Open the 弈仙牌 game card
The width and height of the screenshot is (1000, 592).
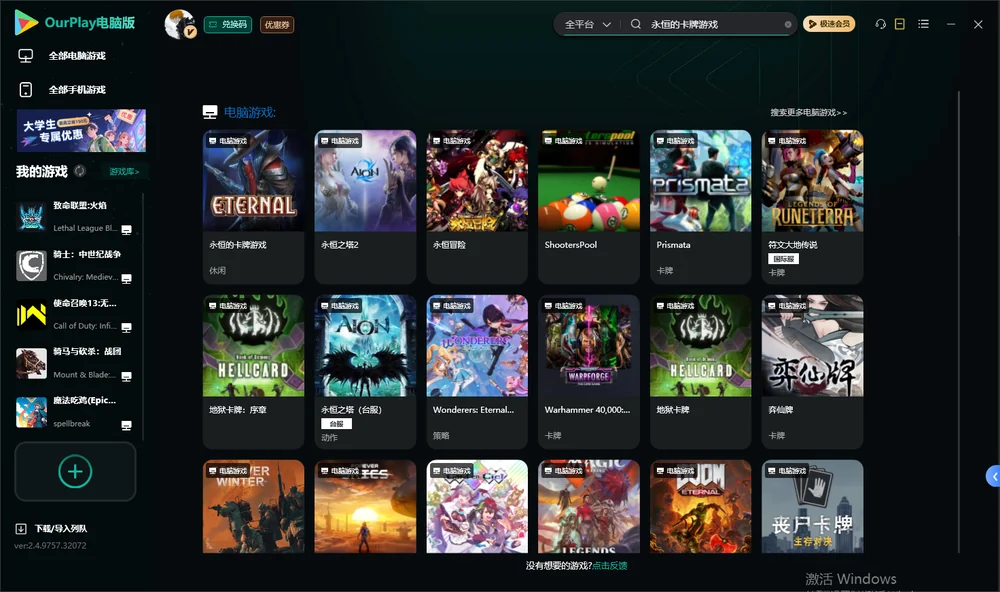point(812,372)
